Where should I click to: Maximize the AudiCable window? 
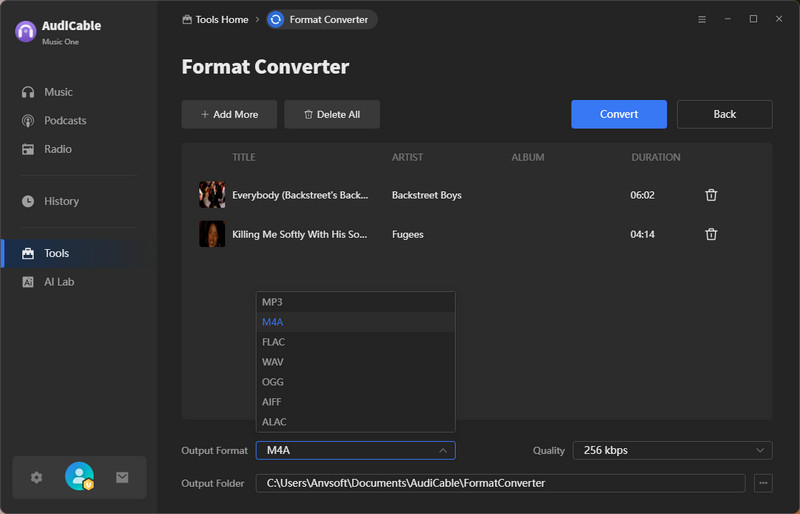click(753, 19)
